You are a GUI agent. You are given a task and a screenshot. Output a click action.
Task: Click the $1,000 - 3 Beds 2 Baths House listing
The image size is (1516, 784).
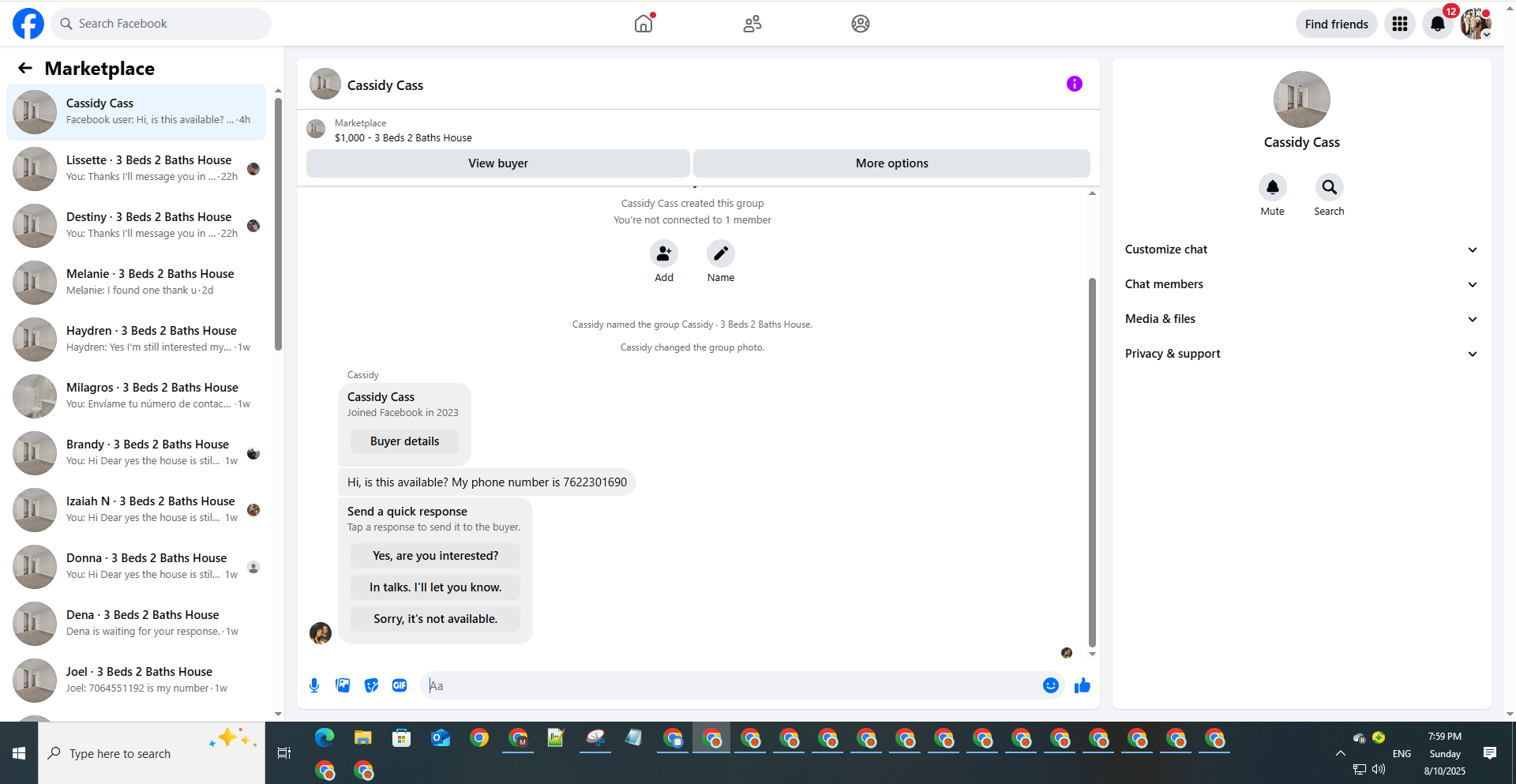tap(403, 137)
